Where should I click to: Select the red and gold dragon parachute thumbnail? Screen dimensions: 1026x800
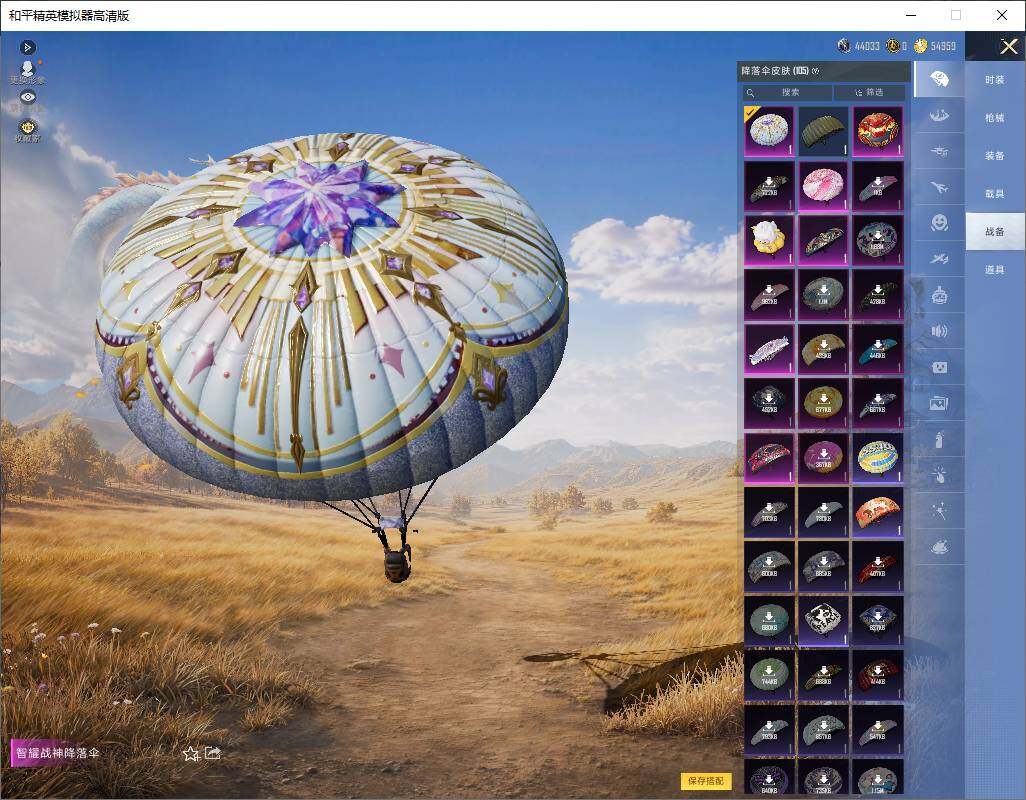(877, 131)
